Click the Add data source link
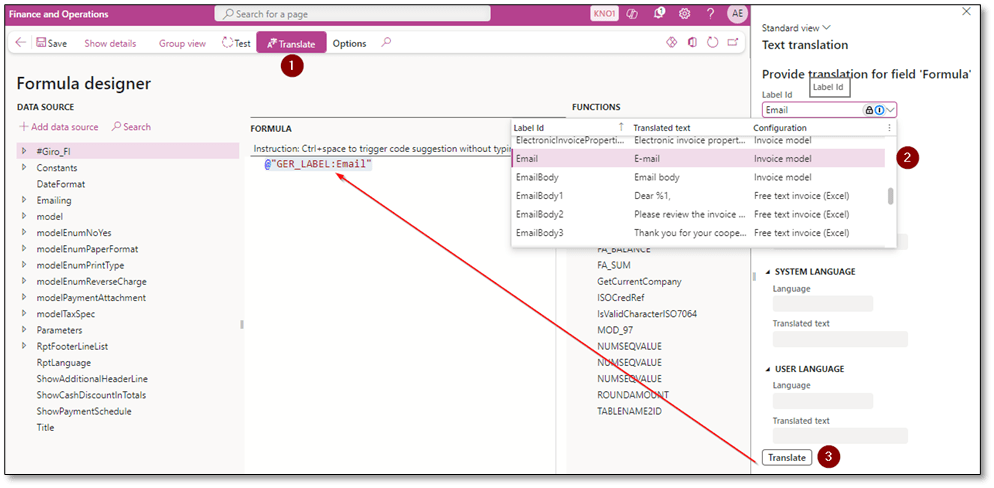 [x=59, y=127]
